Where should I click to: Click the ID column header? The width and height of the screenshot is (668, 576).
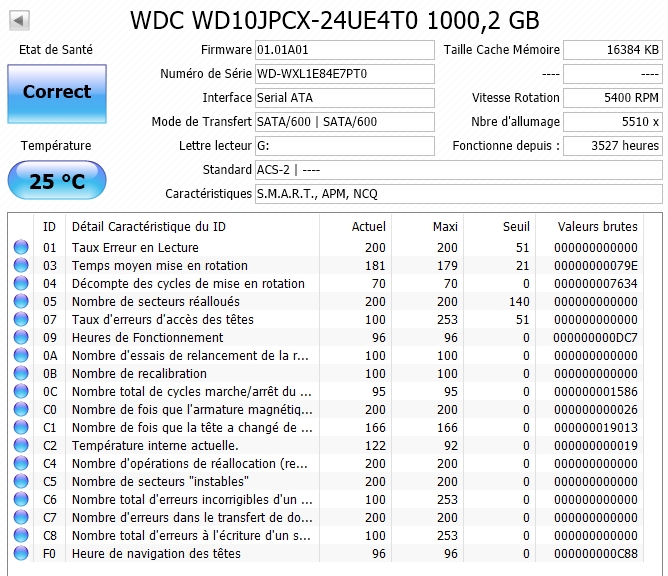49,227
